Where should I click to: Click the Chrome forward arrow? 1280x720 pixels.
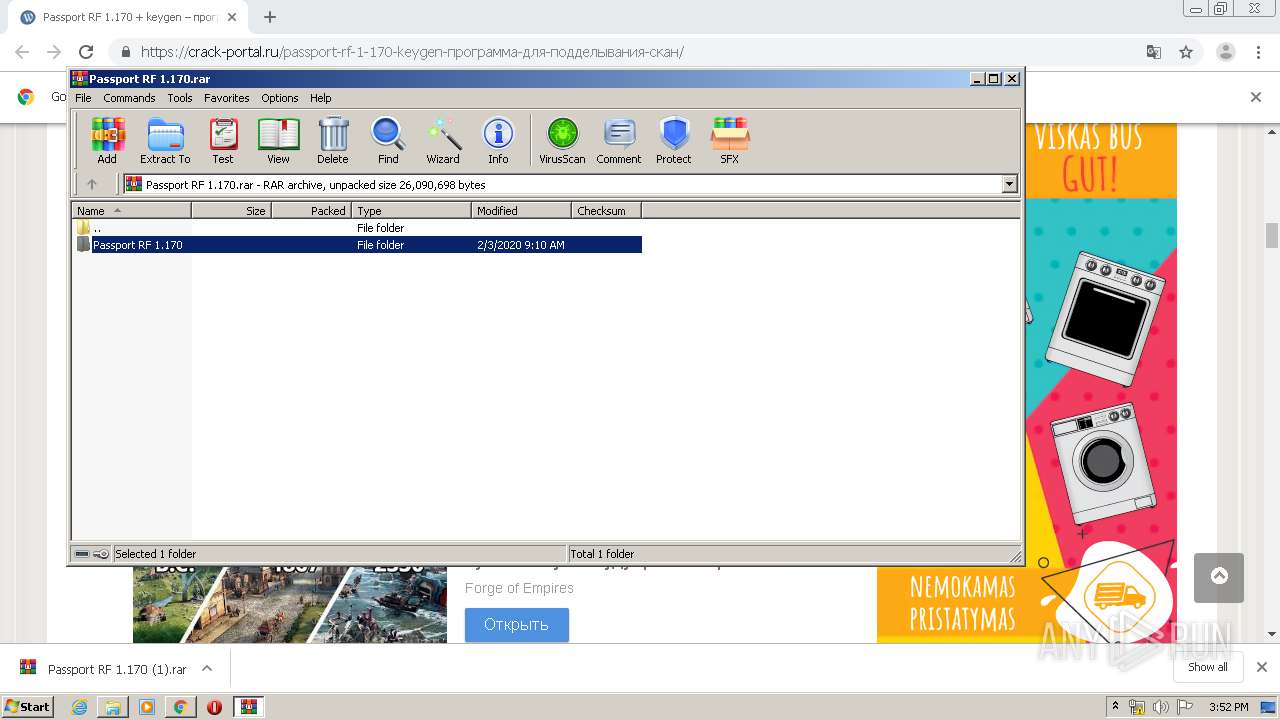(x=54, y=52)
